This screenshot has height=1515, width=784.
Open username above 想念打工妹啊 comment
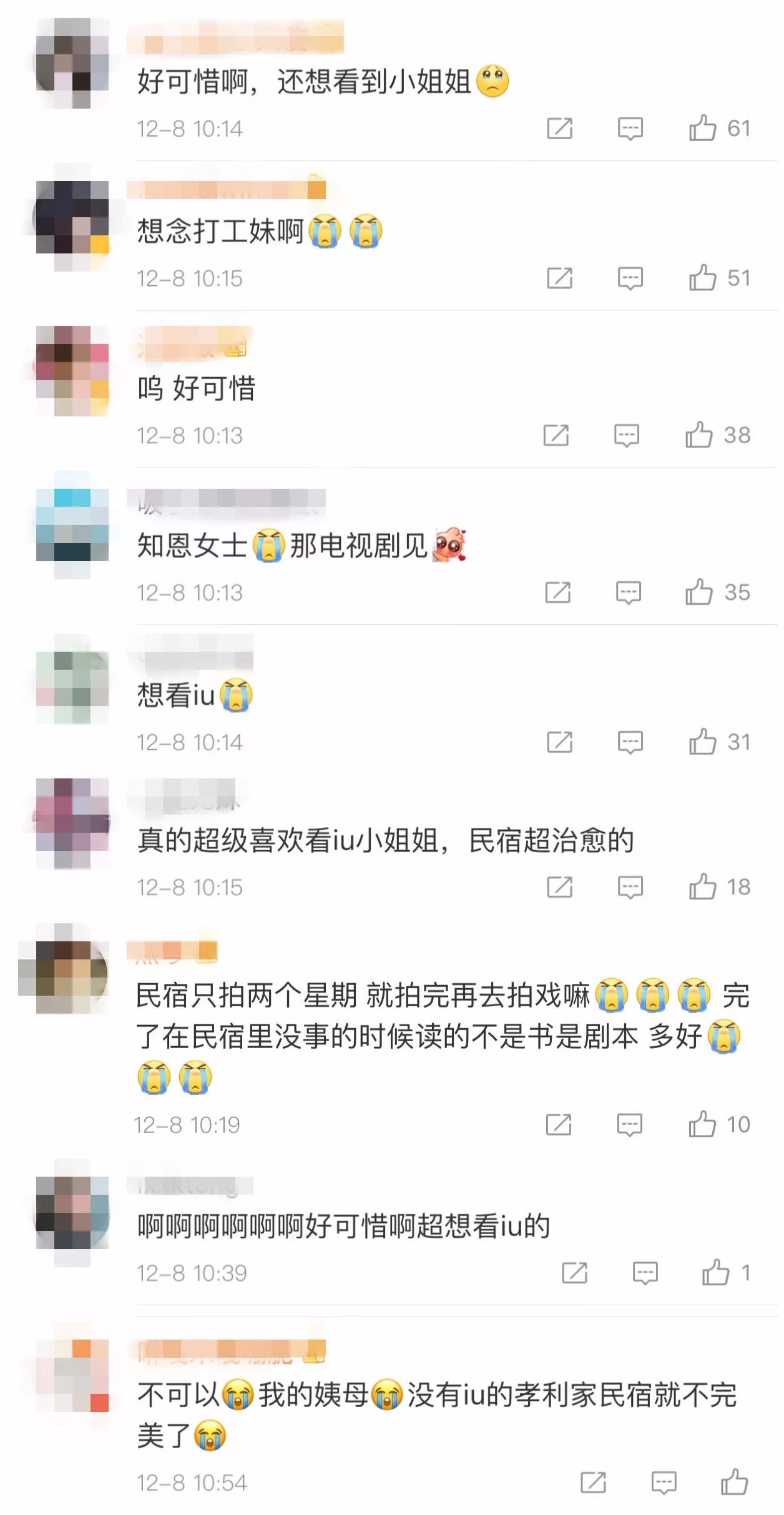coord(226,189)
